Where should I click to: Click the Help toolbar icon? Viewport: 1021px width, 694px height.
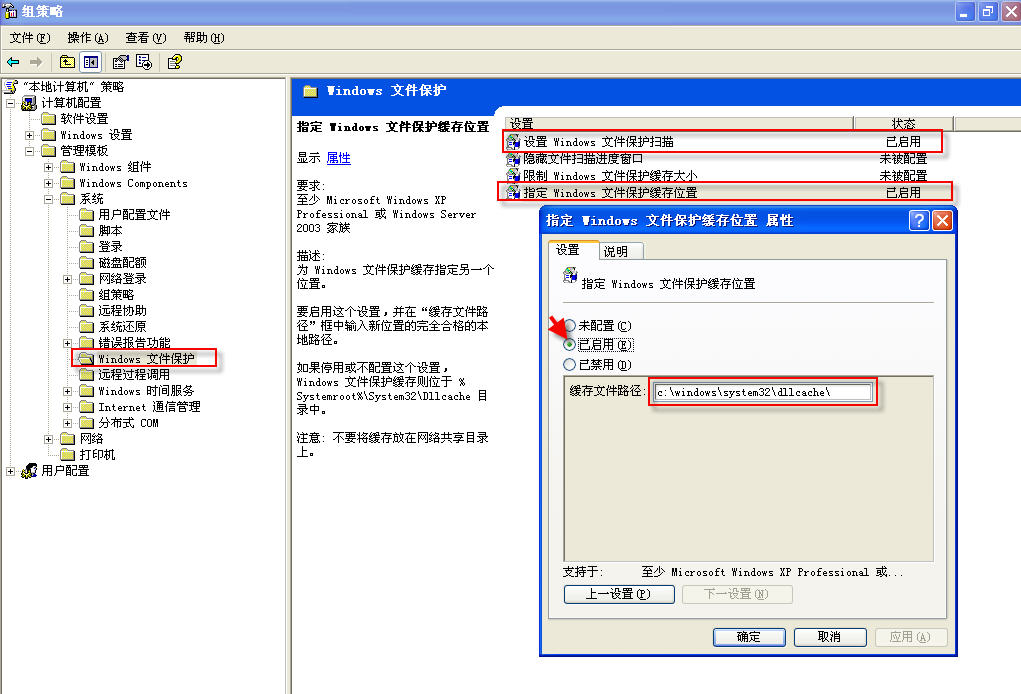click(x=175, y=62)
